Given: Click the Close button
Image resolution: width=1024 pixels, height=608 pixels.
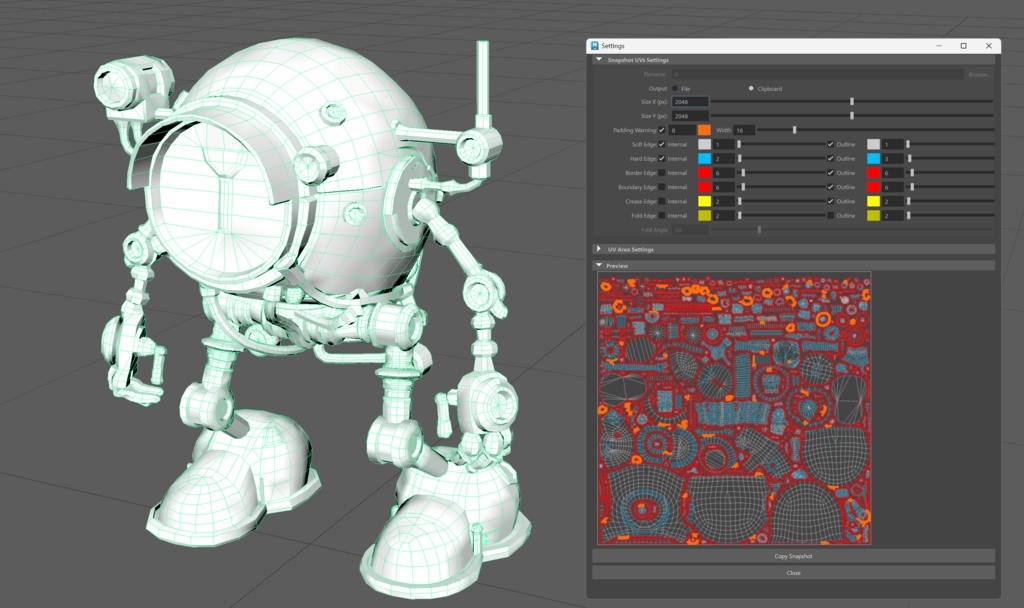Looking at the screenshot, I should pyautogui.click(x=794, y=572).
